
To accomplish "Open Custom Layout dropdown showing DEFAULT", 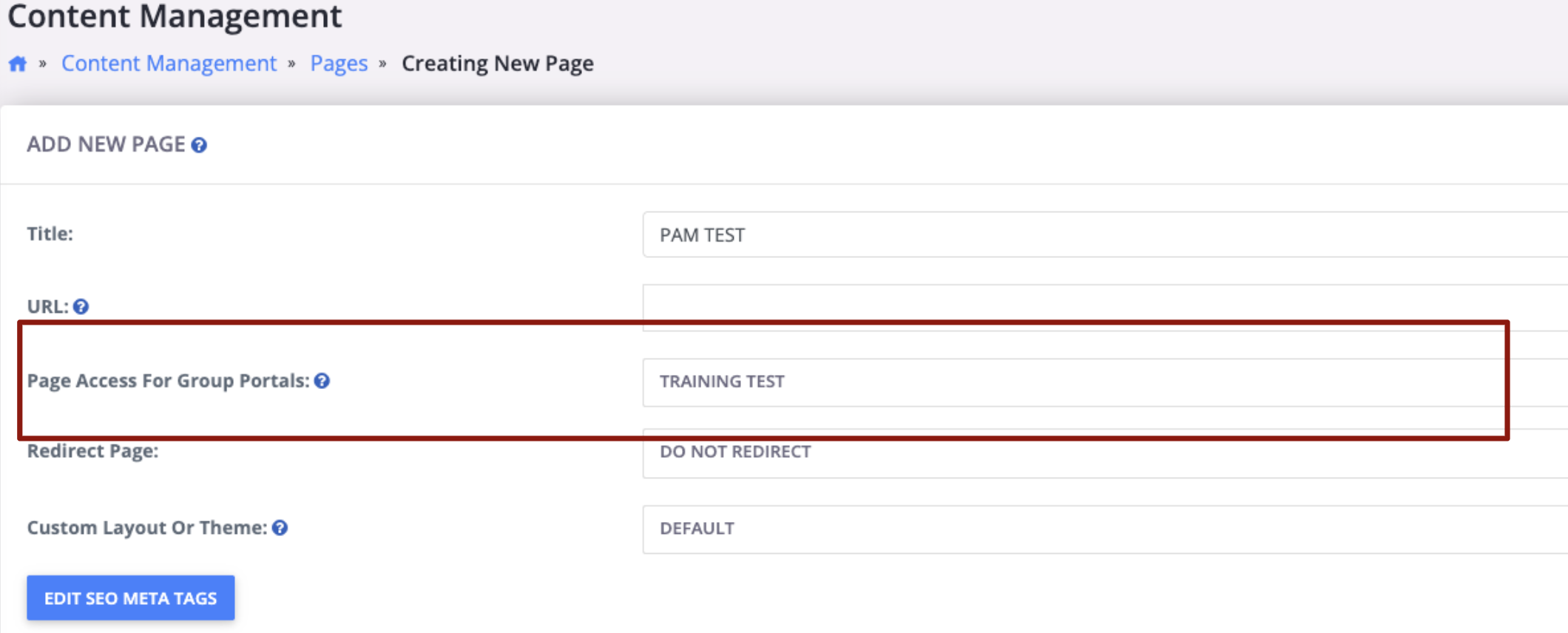I will 1105,529.
